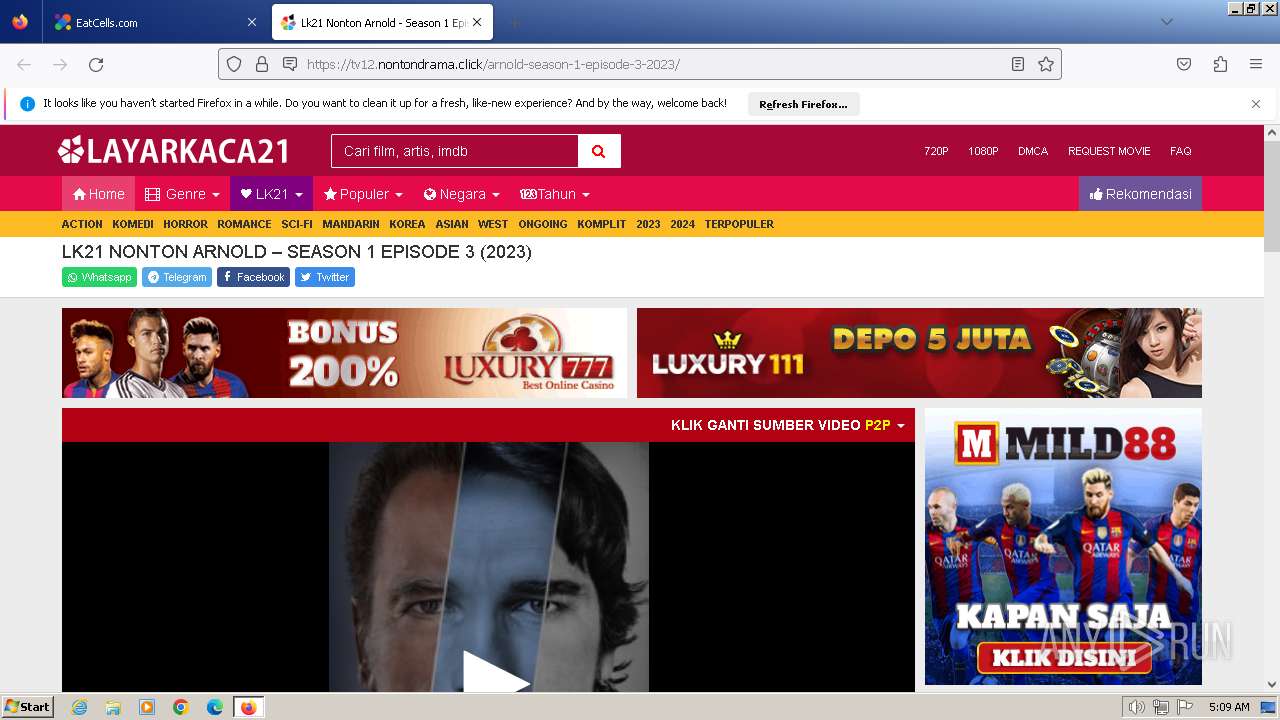1280x720 pixels.
Task: Select the ROMANCE category
Action: coord(244,224)
